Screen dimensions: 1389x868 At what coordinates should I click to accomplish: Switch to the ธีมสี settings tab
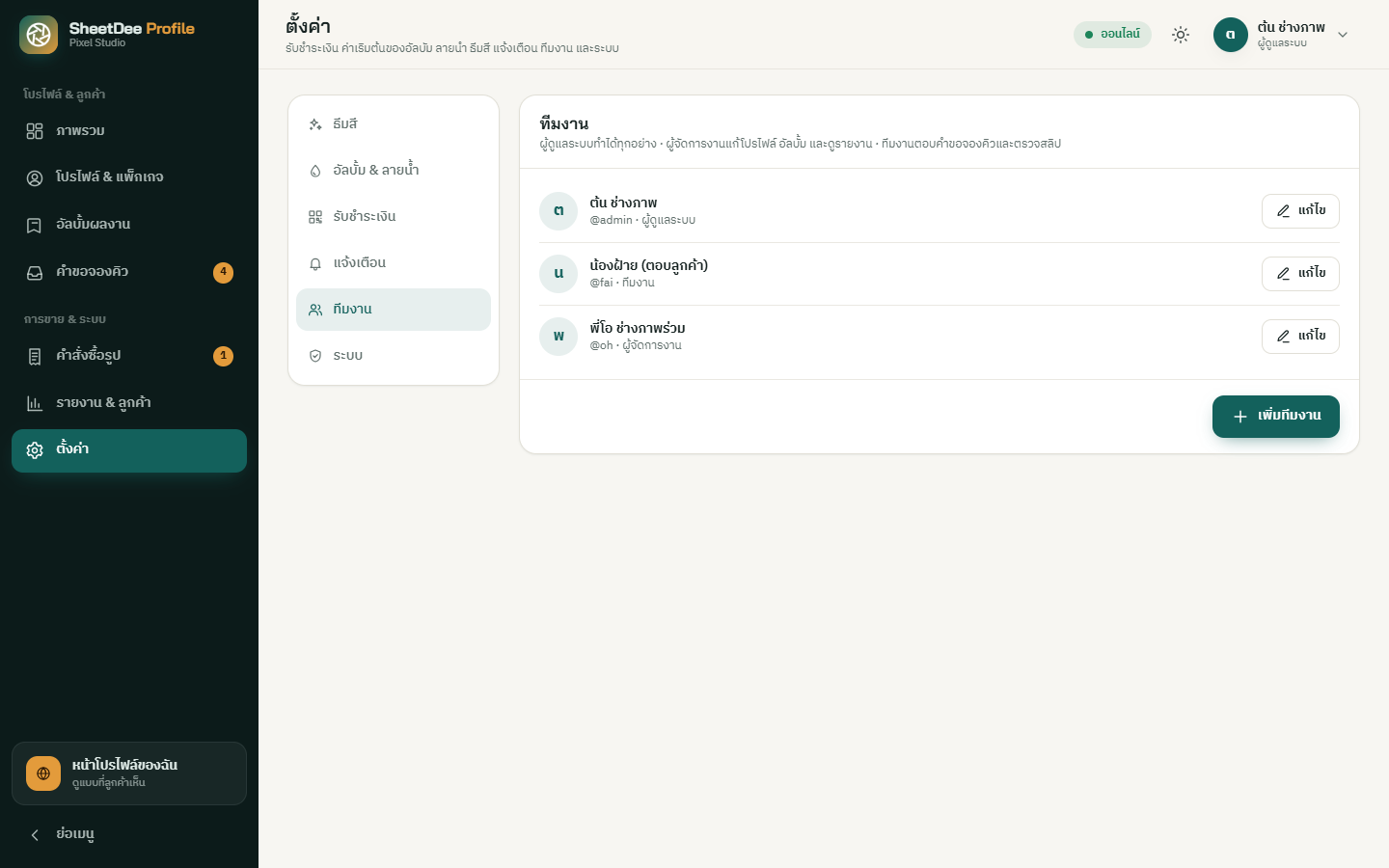[x=394, y=124]
